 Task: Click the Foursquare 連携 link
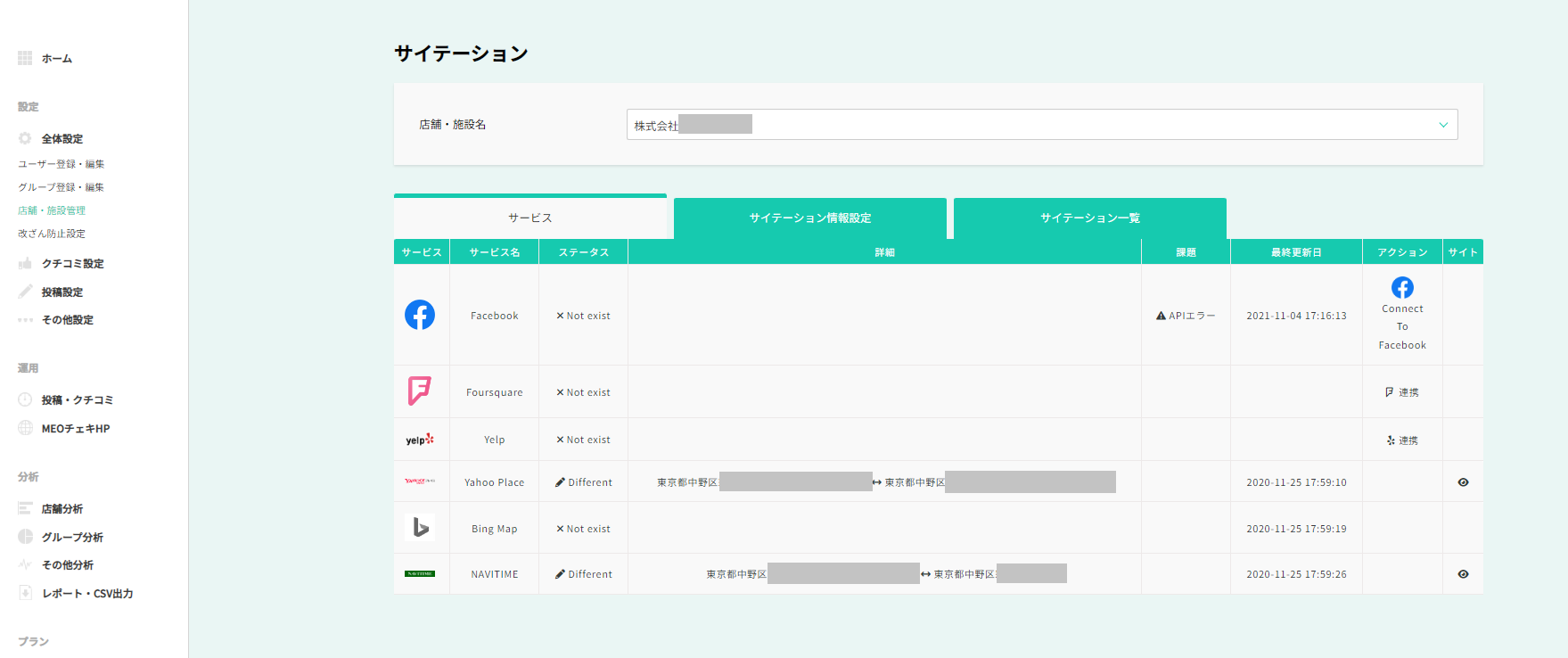(1402, 392)
